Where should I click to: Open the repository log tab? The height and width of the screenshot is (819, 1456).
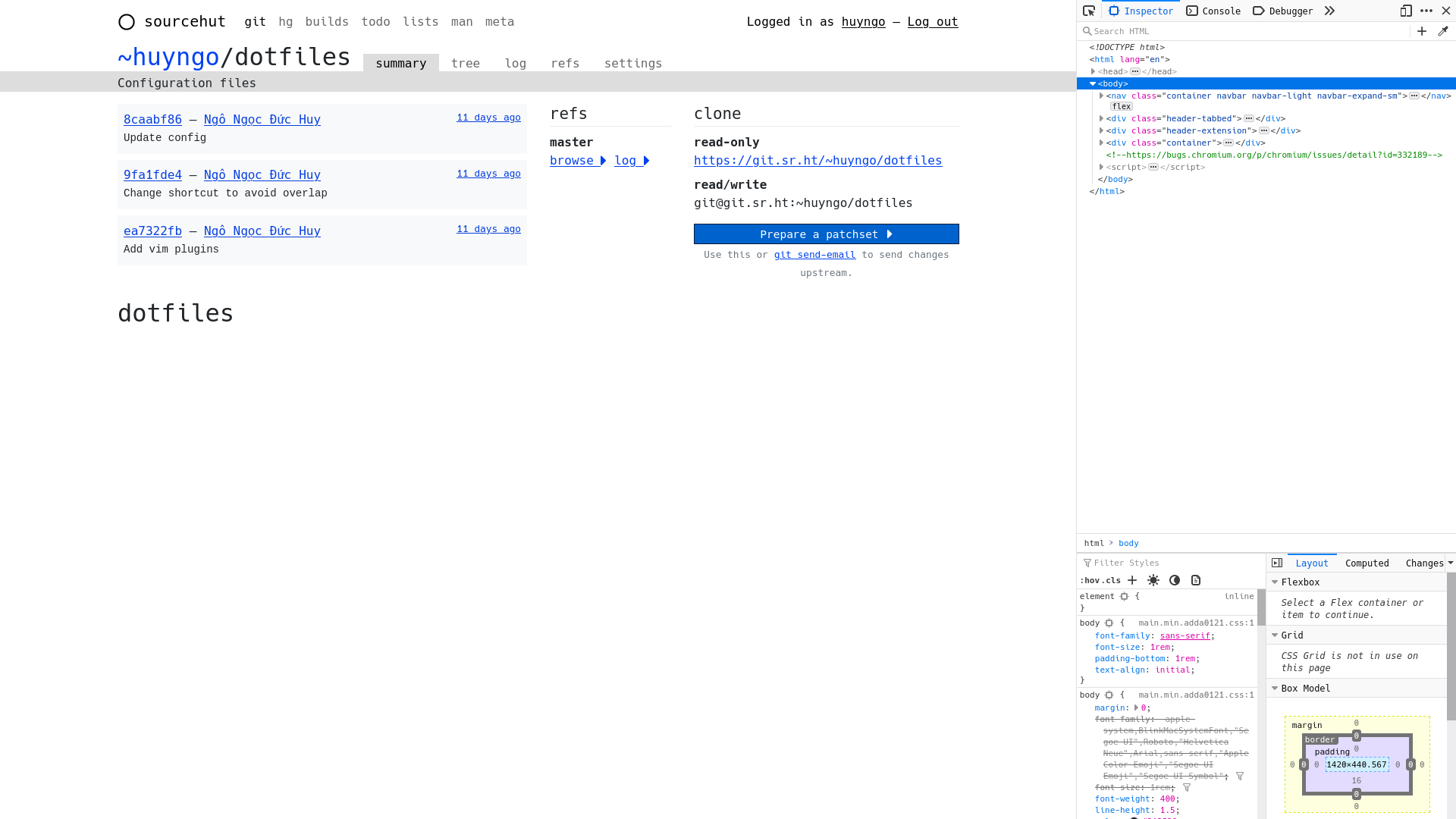coord(516,63)
